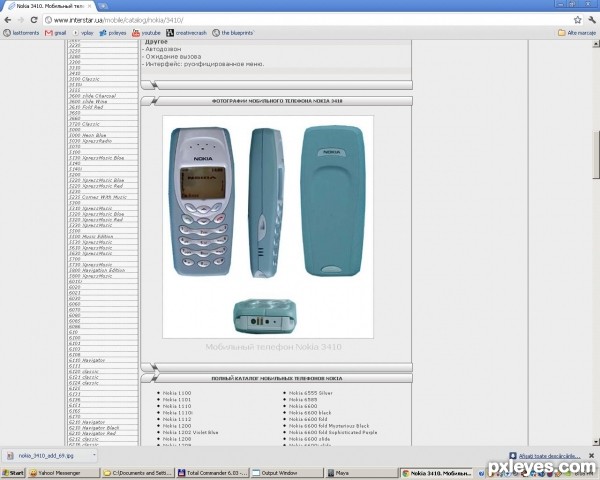Open 3000 Neon Blue in sidebar
Screen dimensions: 600x480
click(88, 135)
